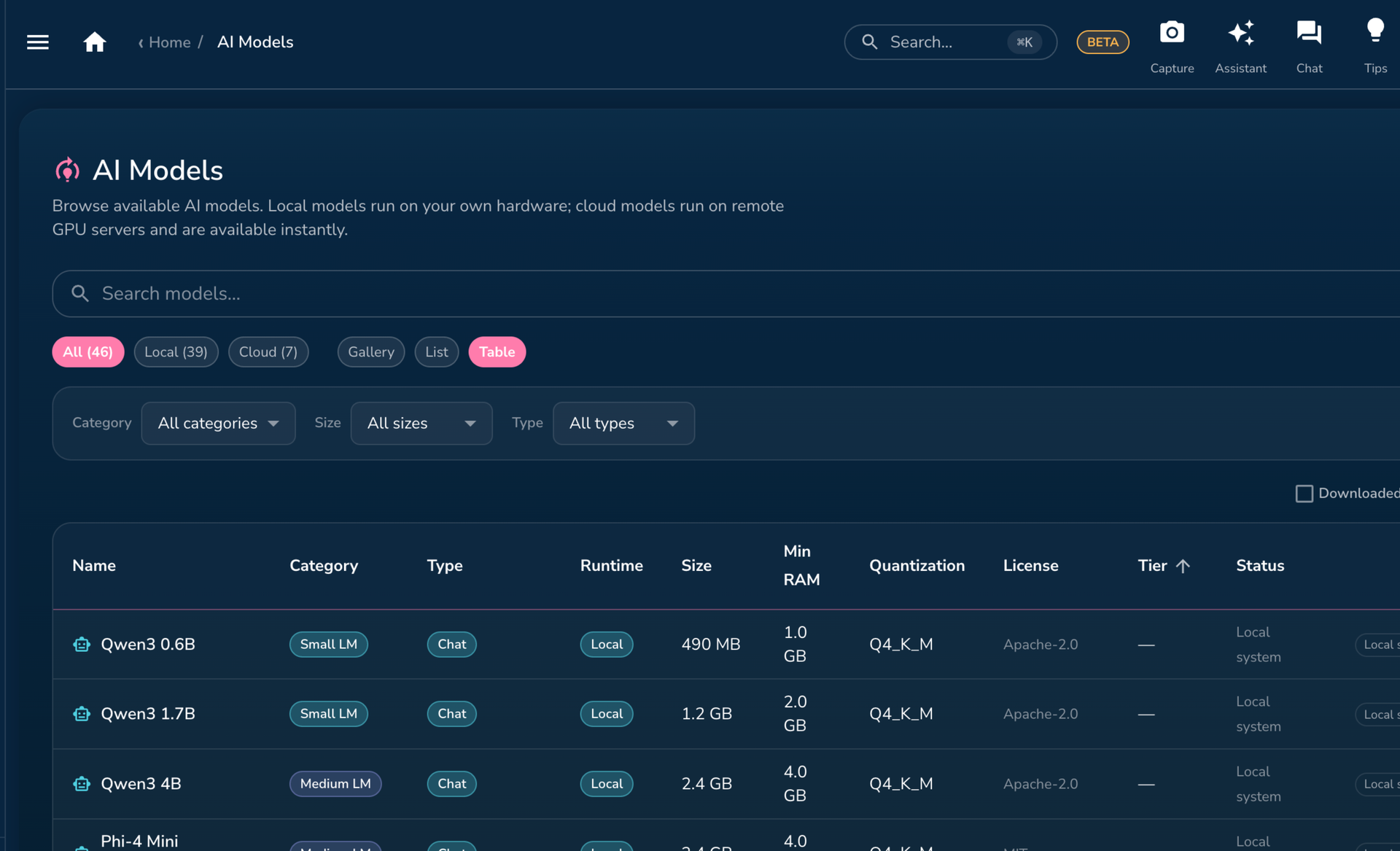Sort table by Name column
Image resolution: width=1400 pixels, height=851 pixels.
tap(94, 566)
